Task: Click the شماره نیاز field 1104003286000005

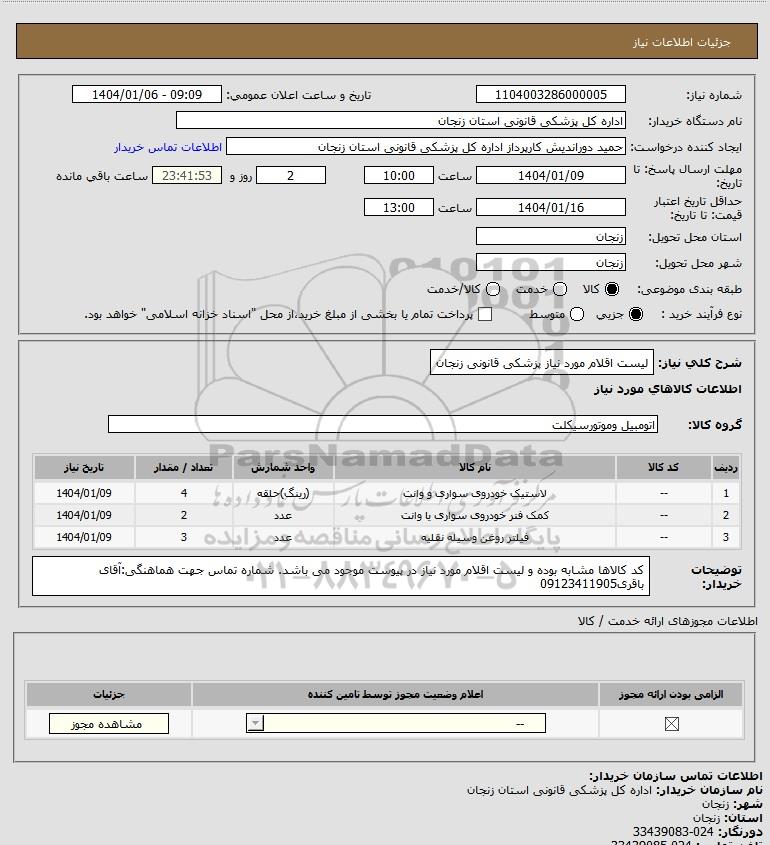Action: tap(551, 95)
